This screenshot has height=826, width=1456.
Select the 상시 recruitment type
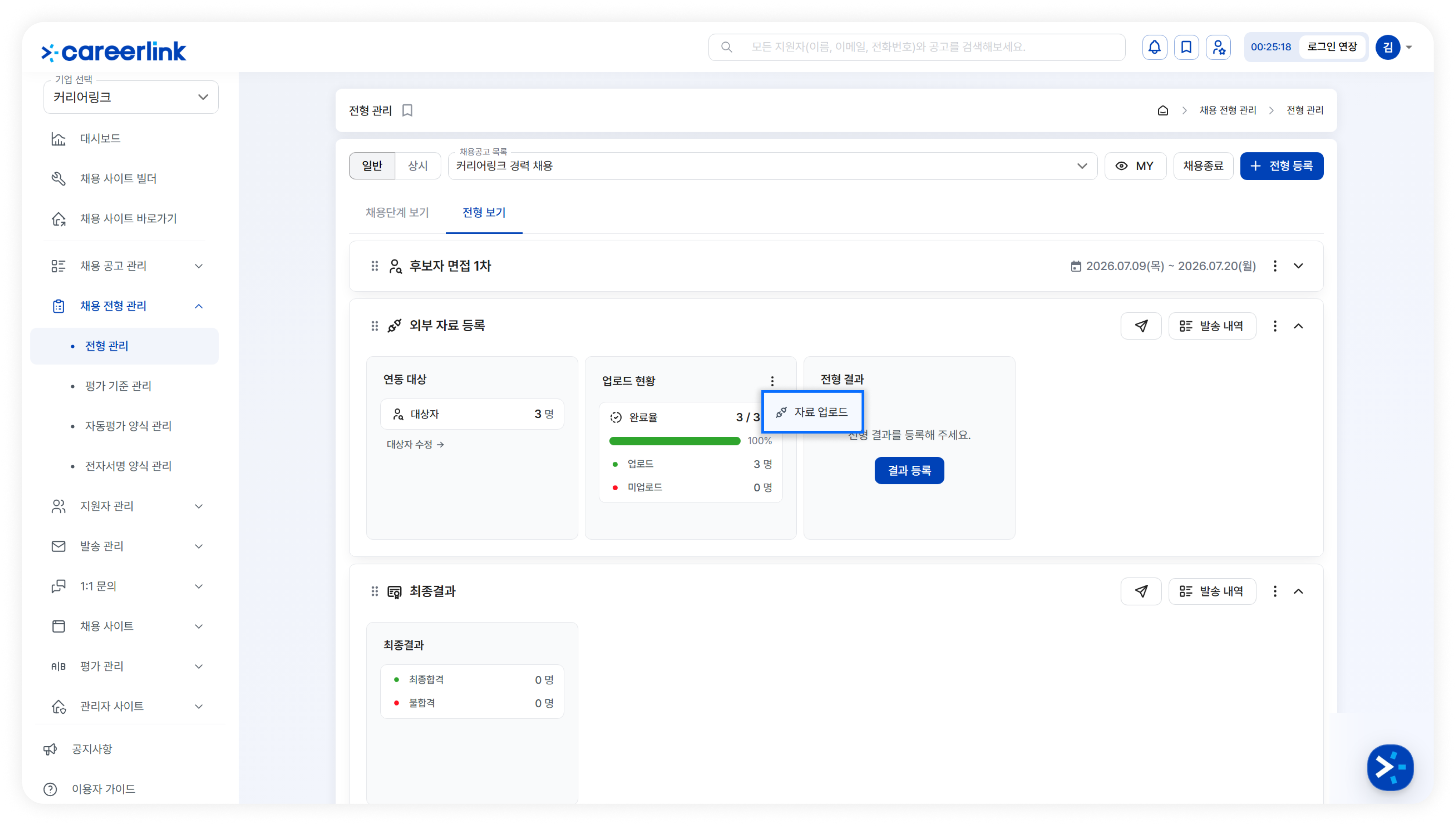(418, 166)
